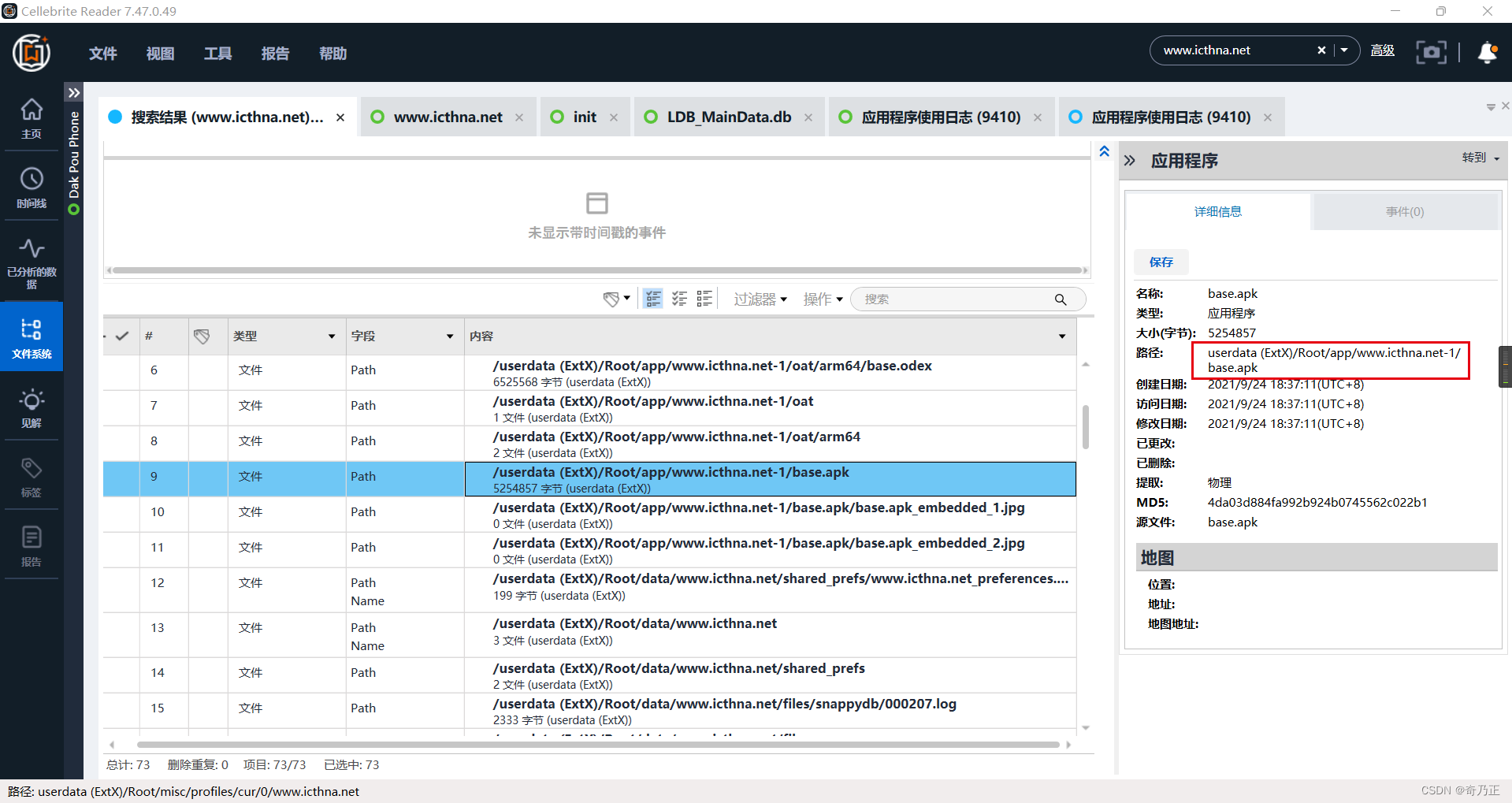This screenshot has width=1512, height=803.
Task: Open the Insights (见解) sidebar icon
Action: coord(32,407)
